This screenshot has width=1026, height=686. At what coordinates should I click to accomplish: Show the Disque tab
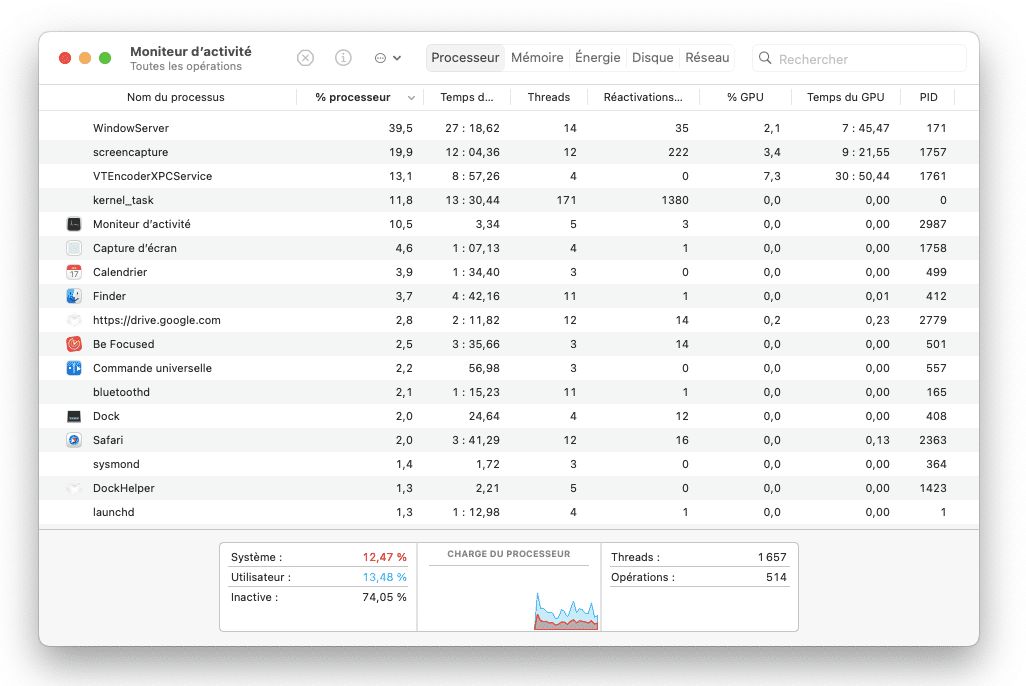click(652, 58)
